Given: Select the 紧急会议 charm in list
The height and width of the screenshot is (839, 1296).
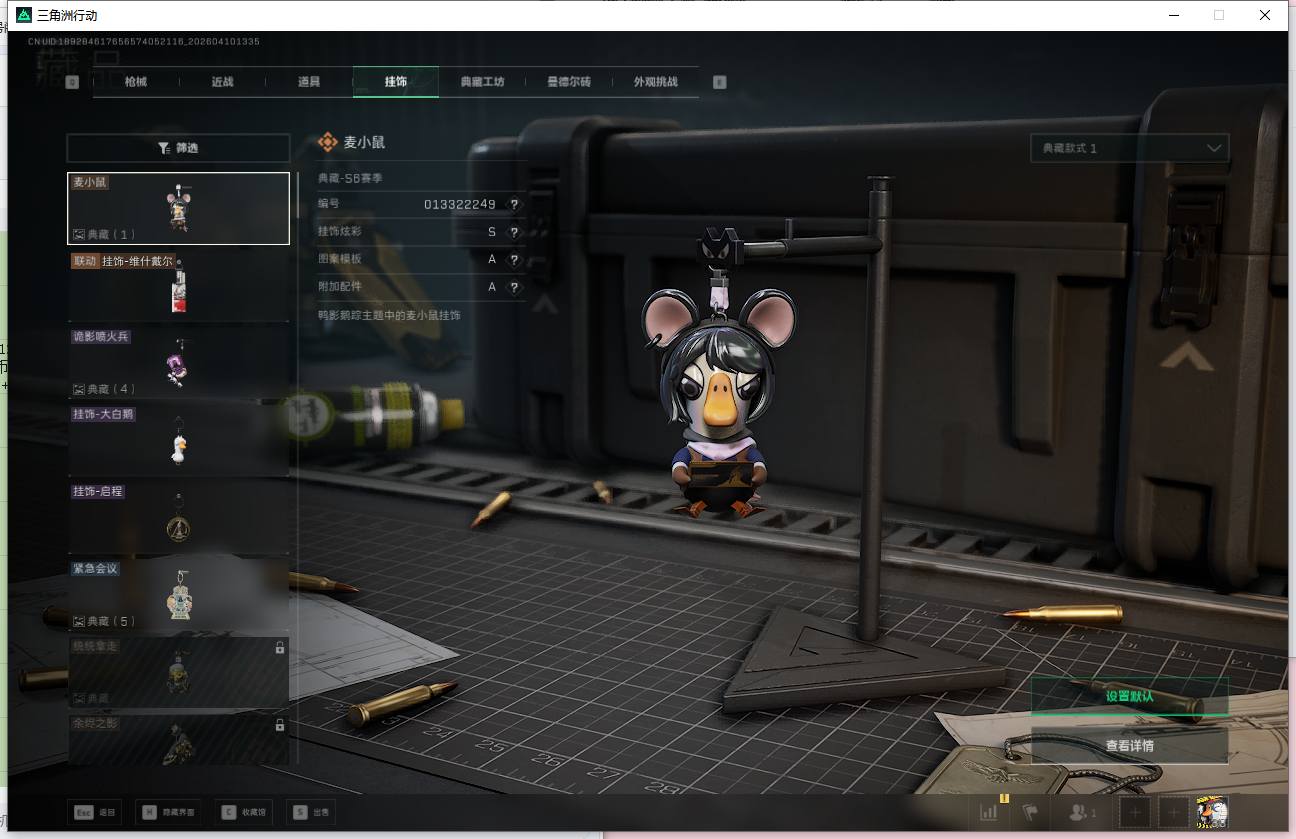Looking at the screenshot, I should pyautogui.click(x=178, y=595).
